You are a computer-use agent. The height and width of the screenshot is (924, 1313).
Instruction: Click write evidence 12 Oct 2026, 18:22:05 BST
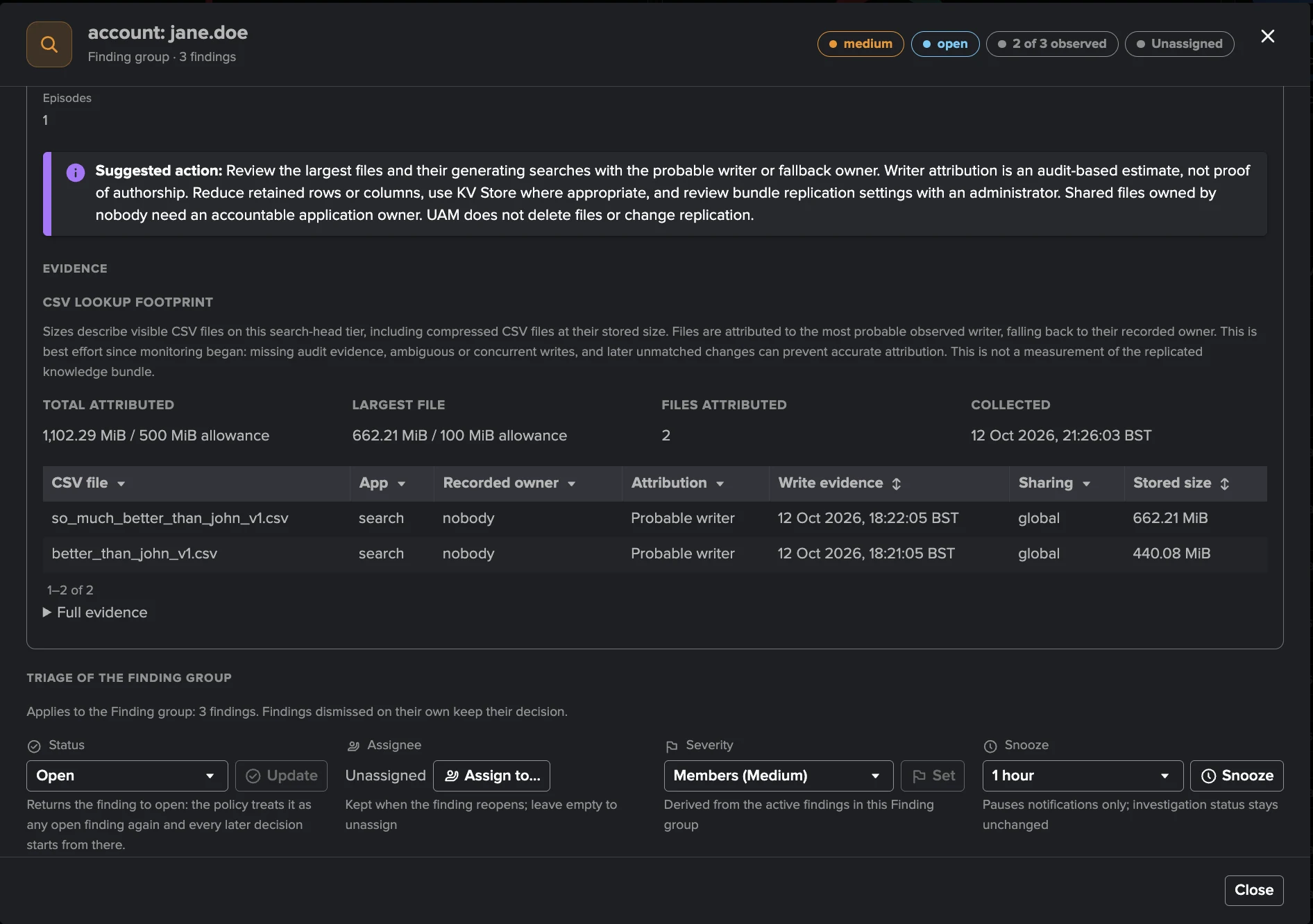tap(868, 518)
